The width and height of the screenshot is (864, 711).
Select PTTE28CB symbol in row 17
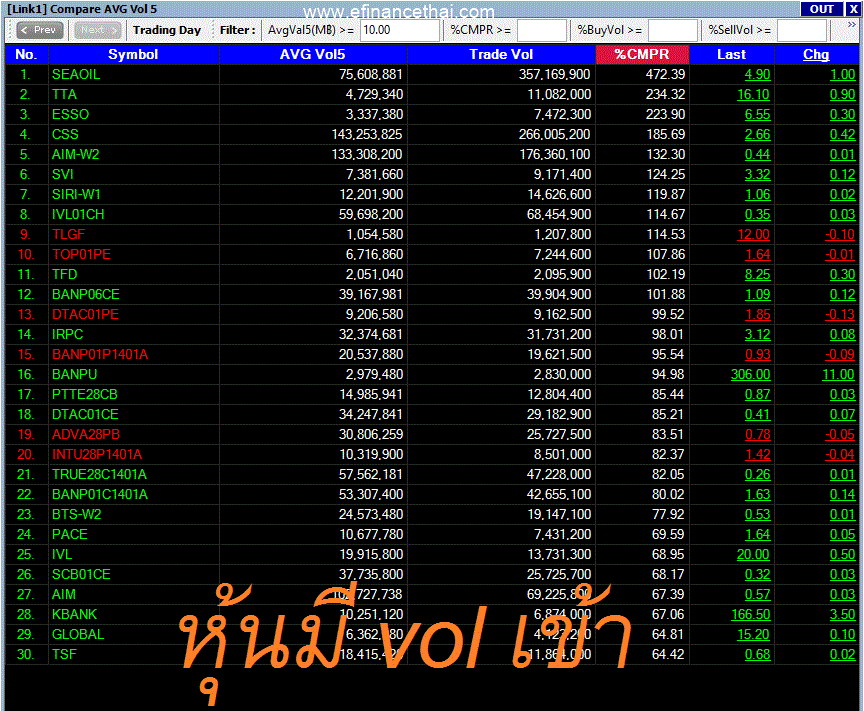pos(85,395)
